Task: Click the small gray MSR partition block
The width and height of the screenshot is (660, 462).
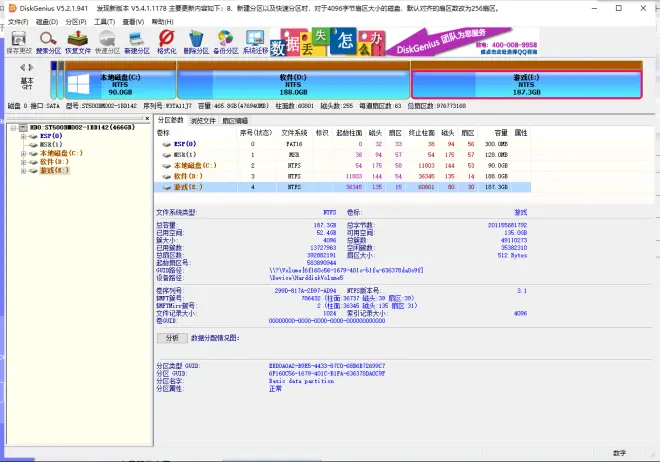Action: 61,80
